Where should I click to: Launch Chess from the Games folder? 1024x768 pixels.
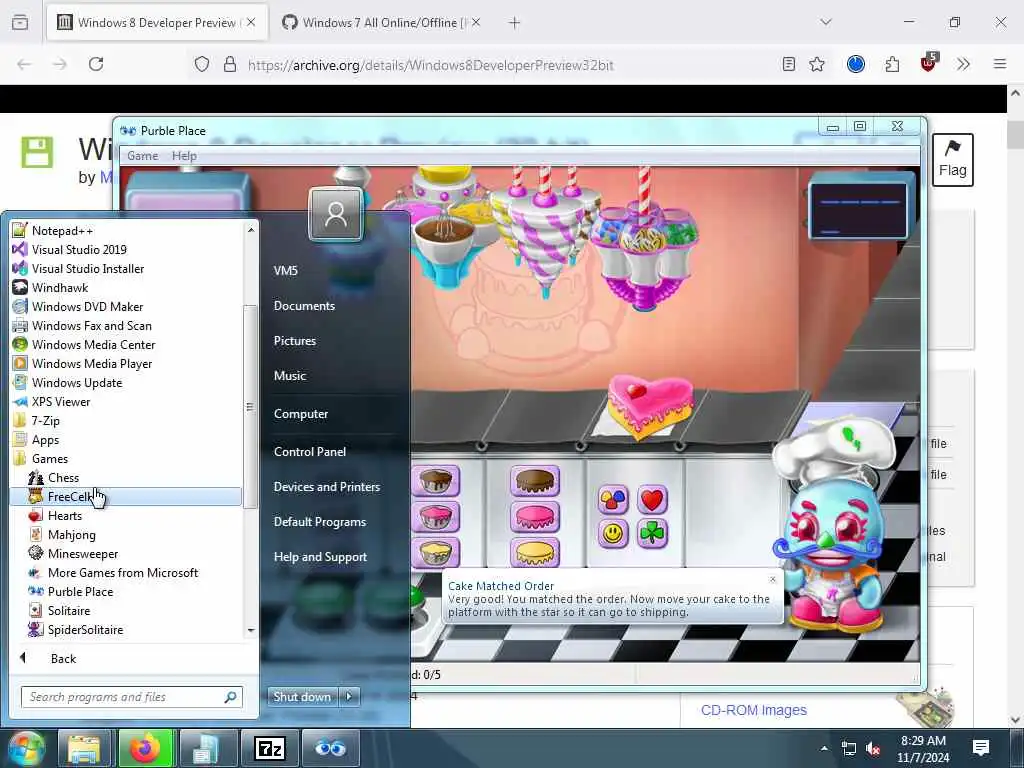125,477
